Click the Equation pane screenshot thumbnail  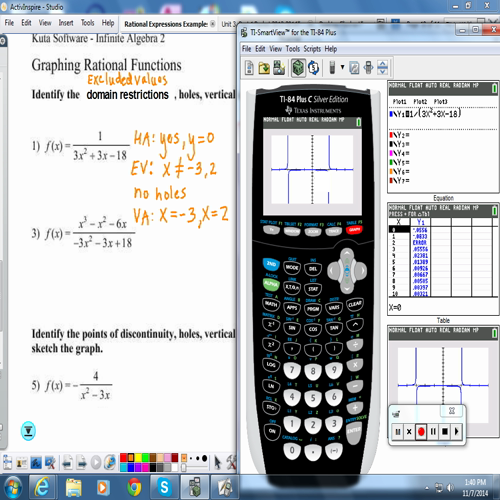(443, 137)
